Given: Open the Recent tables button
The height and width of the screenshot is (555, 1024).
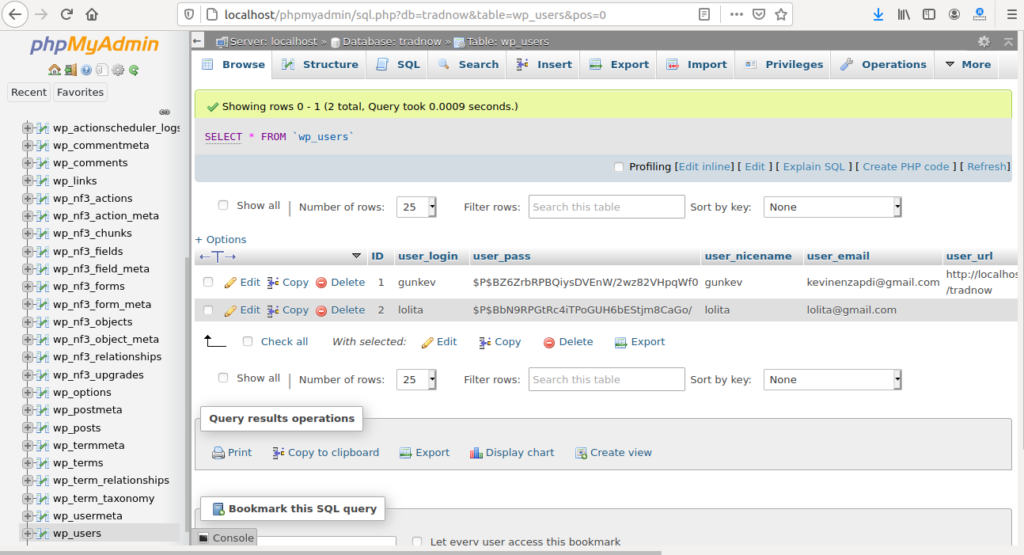Looking at the screenshot, I should [x=29, y=92].
